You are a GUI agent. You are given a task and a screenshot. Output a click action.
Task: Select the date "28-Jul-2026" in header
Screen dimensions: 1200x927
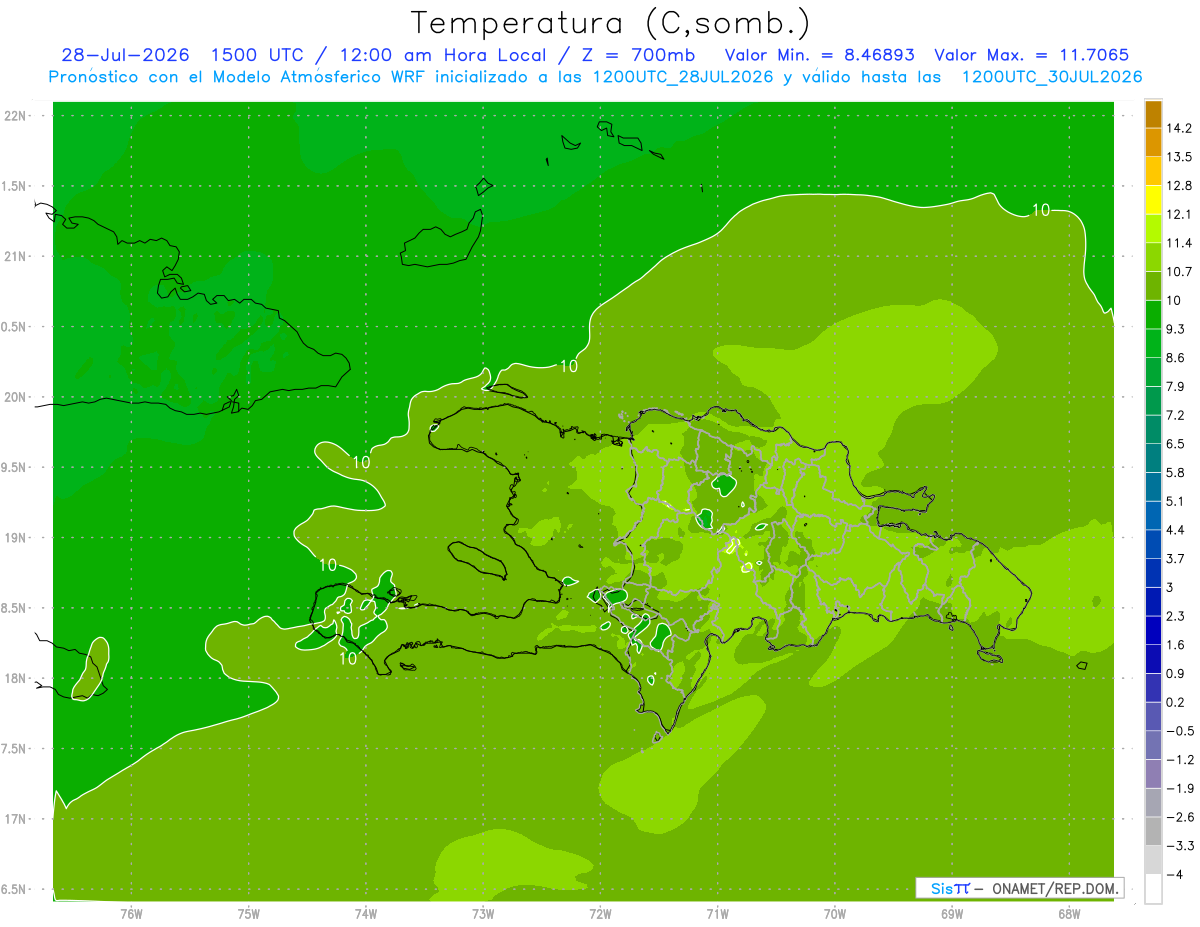[127, 55]
